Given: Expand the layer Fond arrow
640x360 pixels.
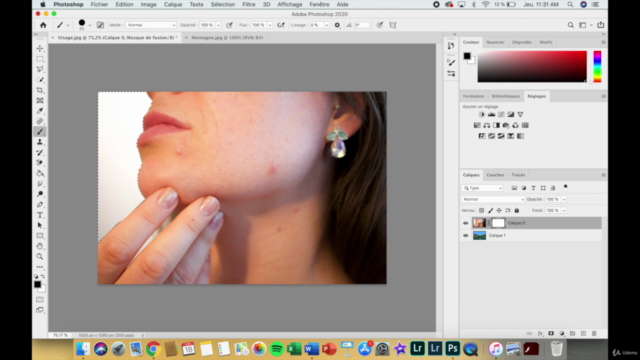Looking at the screenshot, I should pos(564,211).
